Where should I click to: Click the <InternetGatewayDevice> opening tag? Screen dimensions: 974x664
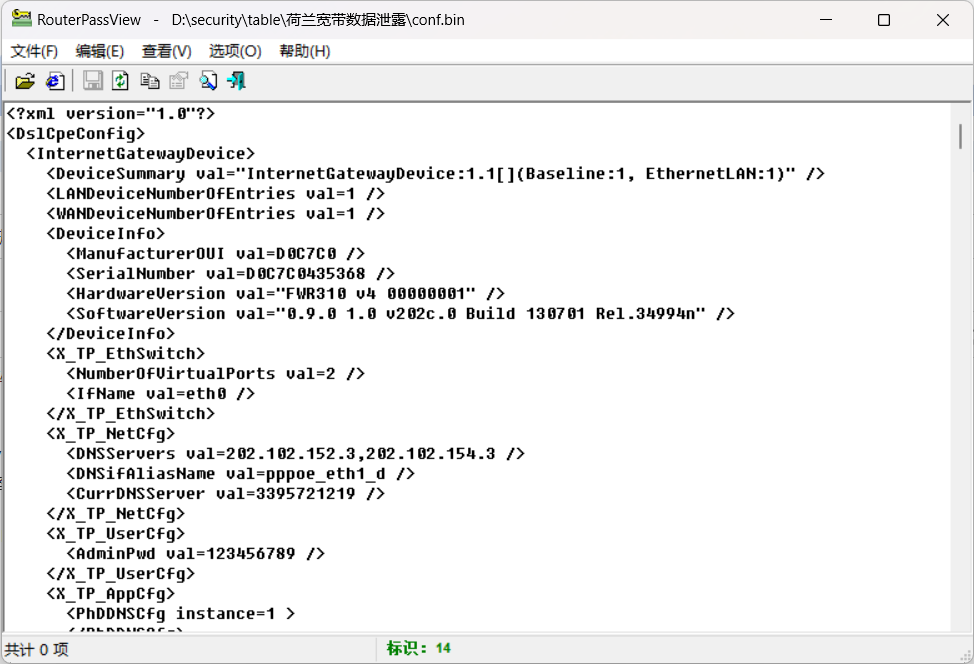pos(140,153)
